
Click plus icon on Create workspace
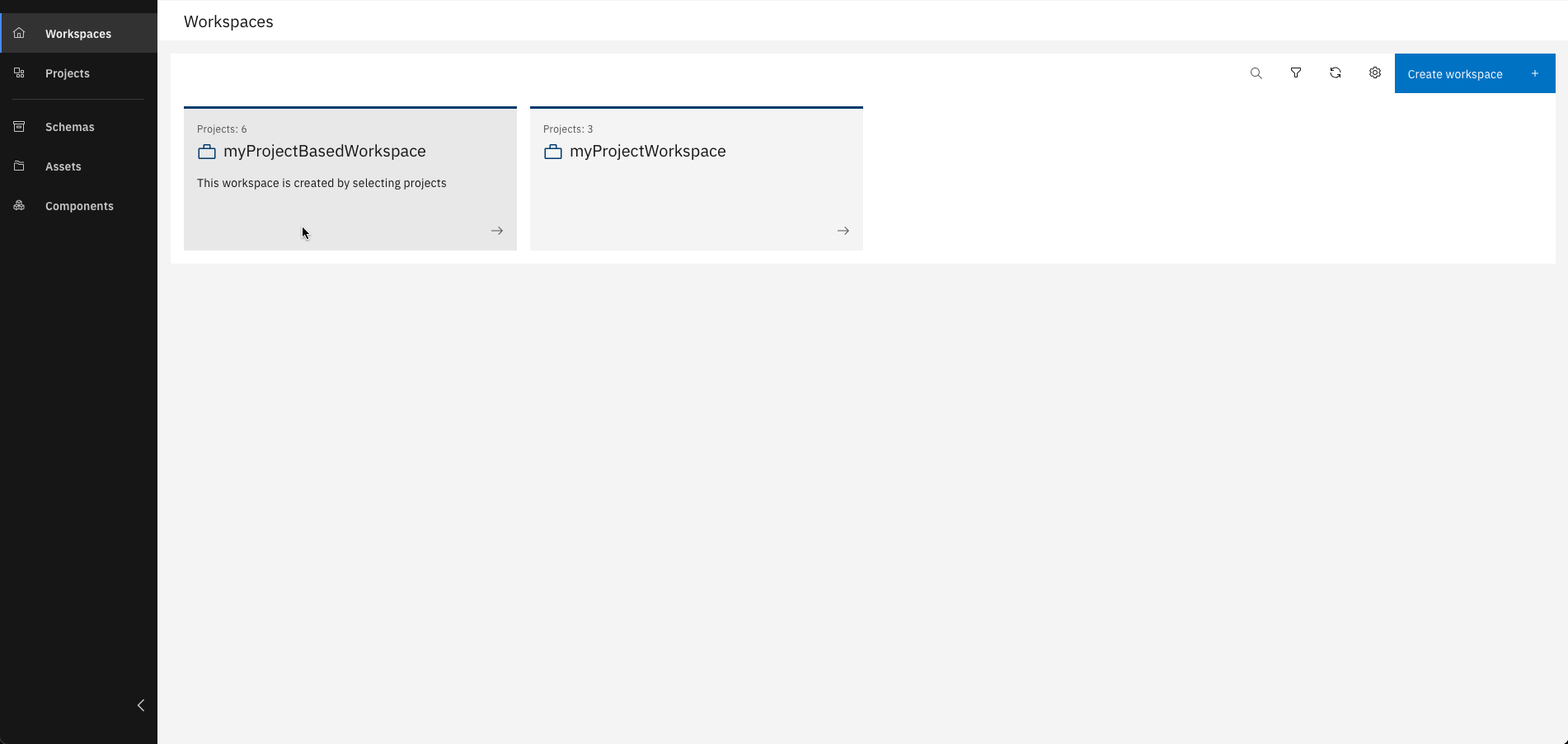[1534, 73]
